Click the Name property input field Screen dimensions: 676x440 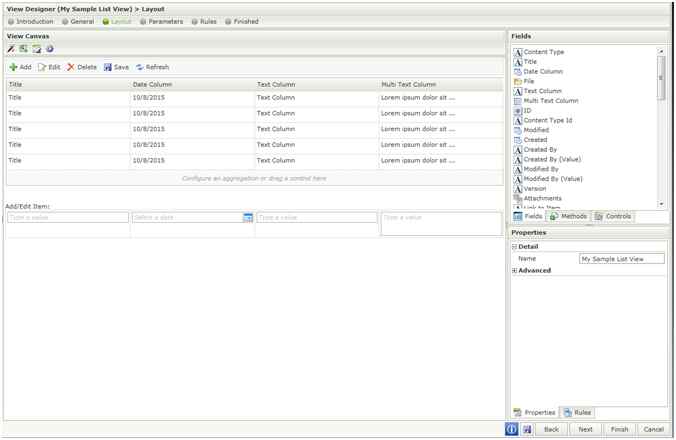click(x=622, y=259)
